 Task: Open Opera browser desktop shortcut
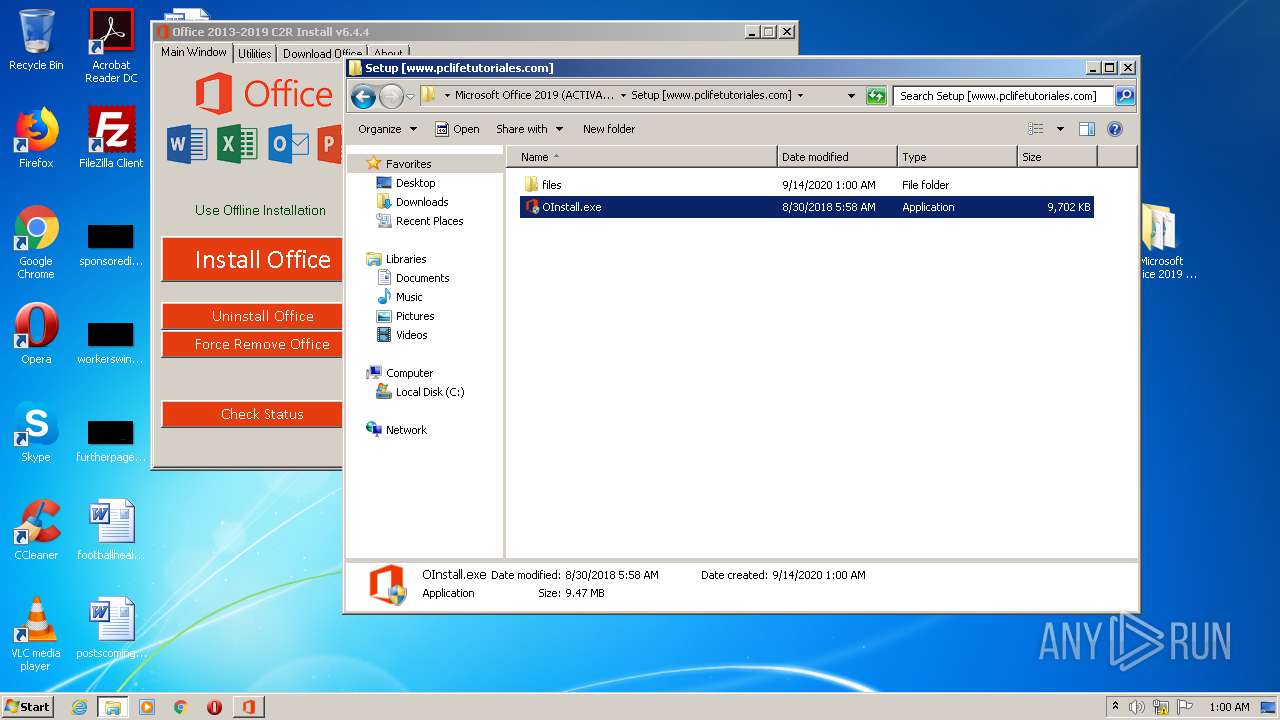(x=36, y=334)
